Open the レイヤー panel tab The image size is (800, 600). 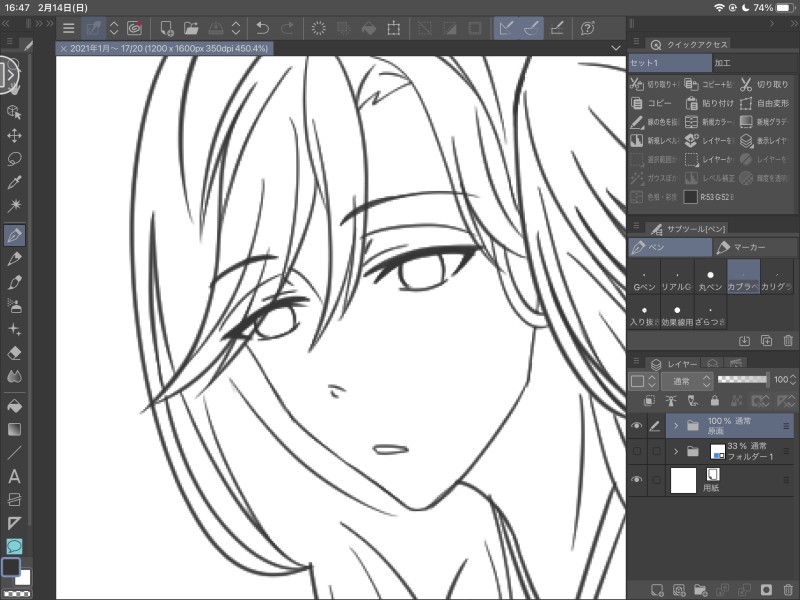coord(674,364)
